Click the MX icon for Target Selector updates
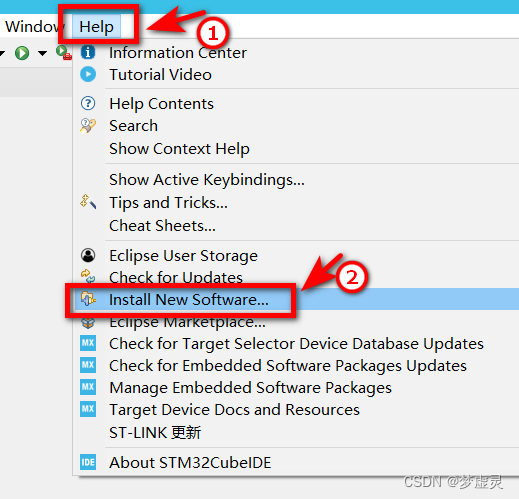 point(88,343)
